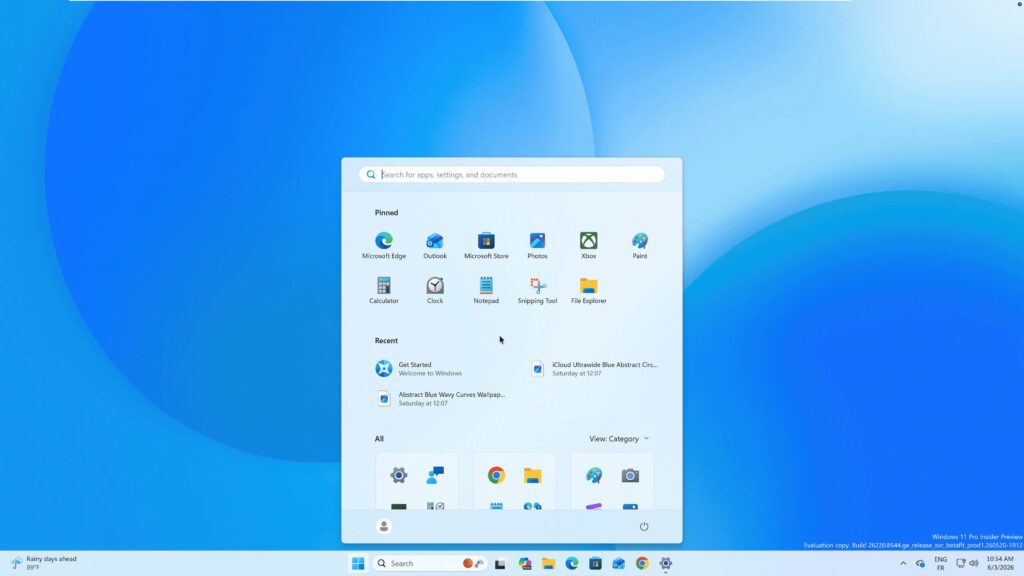The image size is (1024, 576).
Task: Open the Feedback Hub icon in All apps
Action: 435,475
